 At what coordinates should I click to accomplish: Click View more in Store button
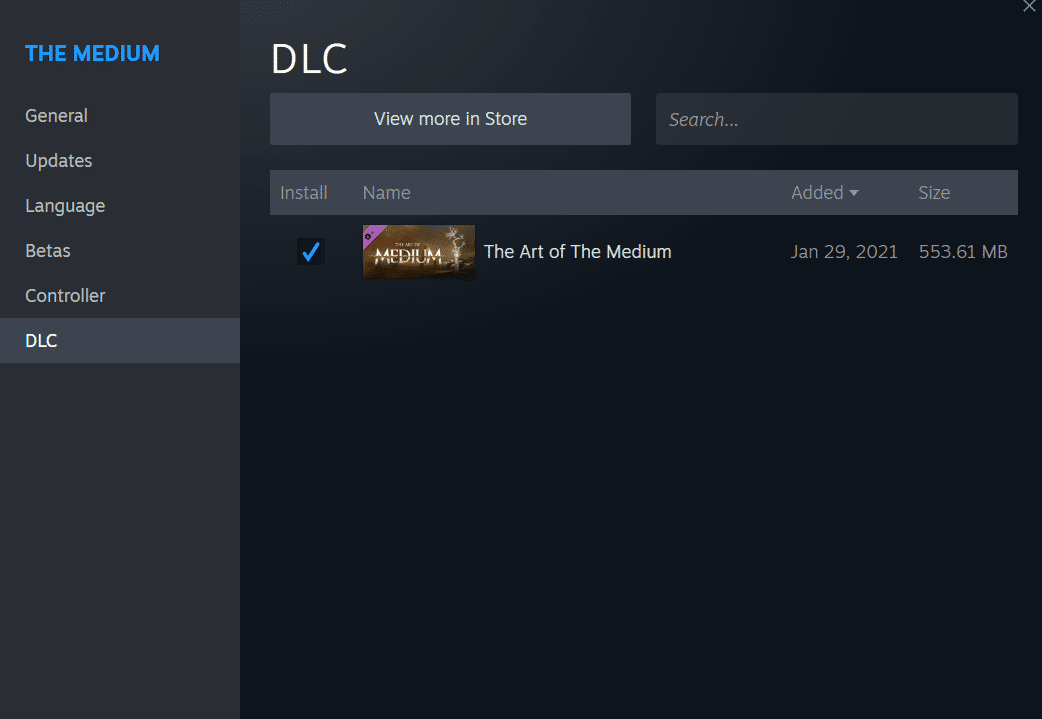tap(450, 119)
